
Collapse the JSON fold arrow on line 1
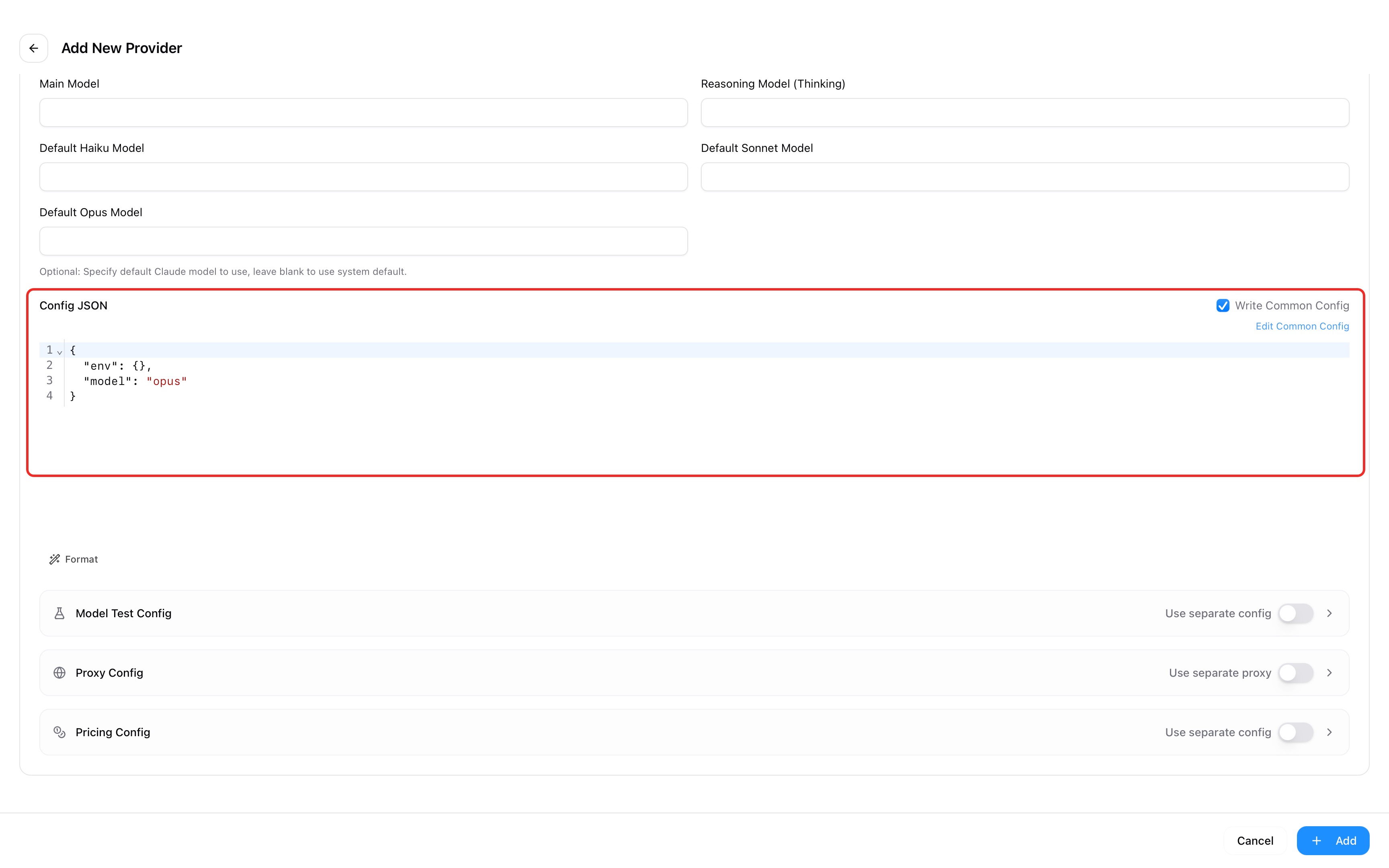tap(60, 352)
